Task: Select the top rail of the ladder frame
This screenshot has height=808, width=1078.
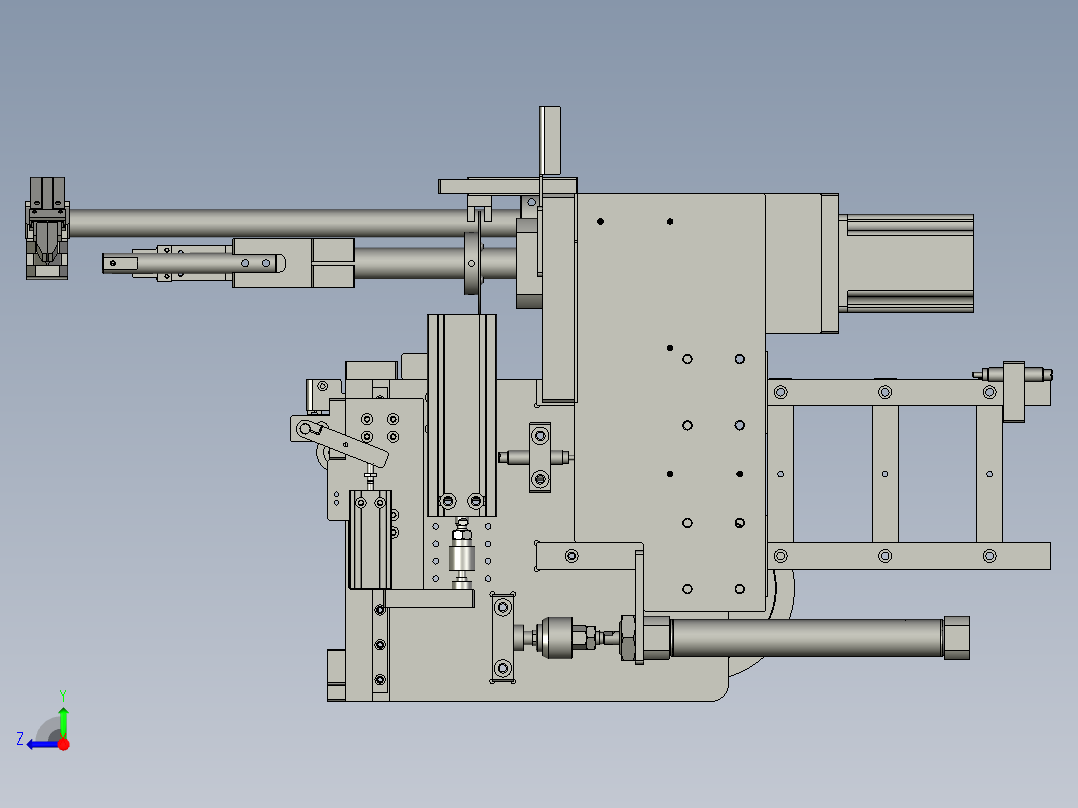Action: [x=909, y=393]
